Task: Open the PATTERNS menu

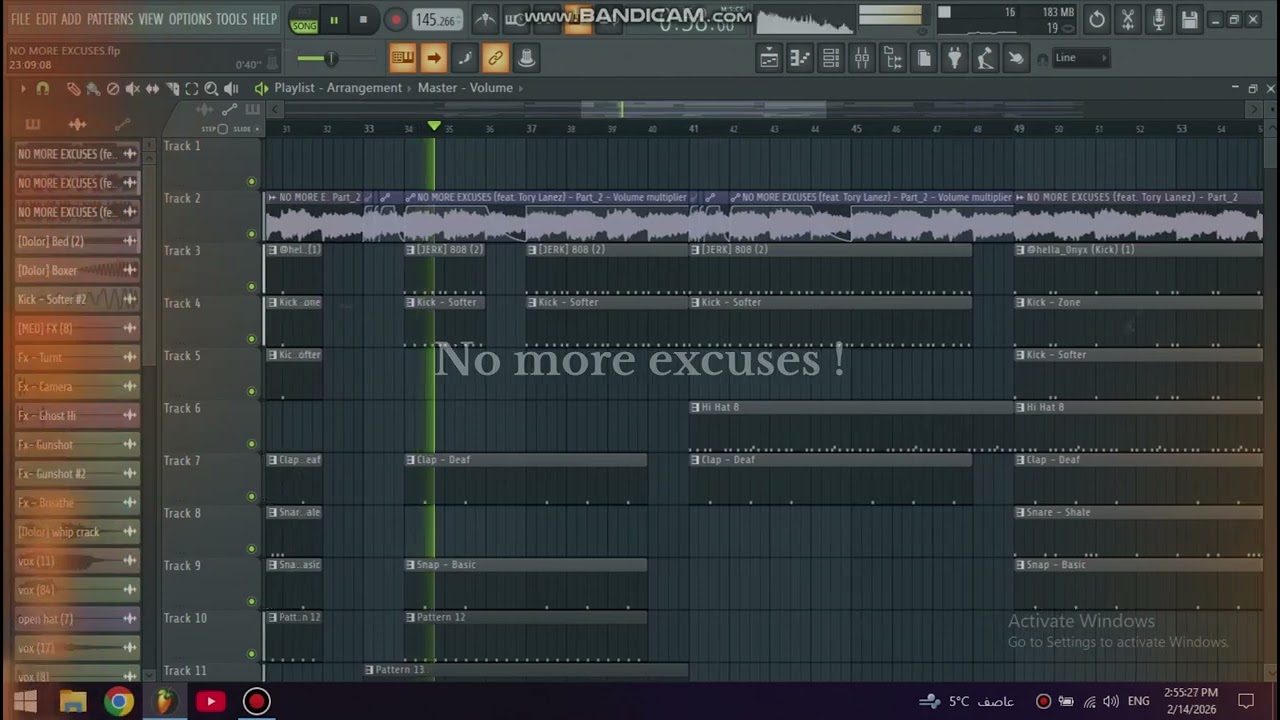Action: pos(110,19)
